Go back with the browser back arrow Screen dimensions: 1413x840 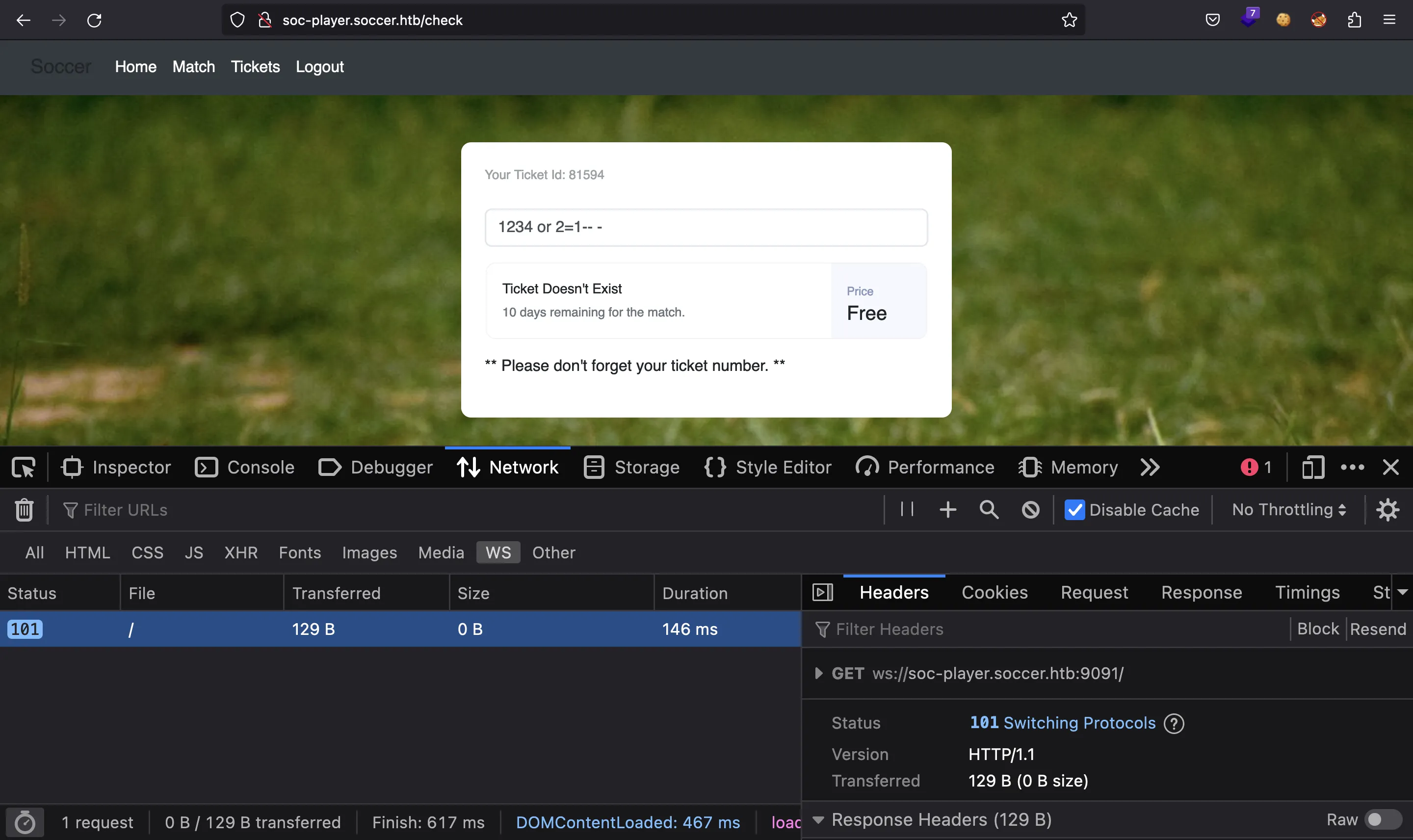23,21
